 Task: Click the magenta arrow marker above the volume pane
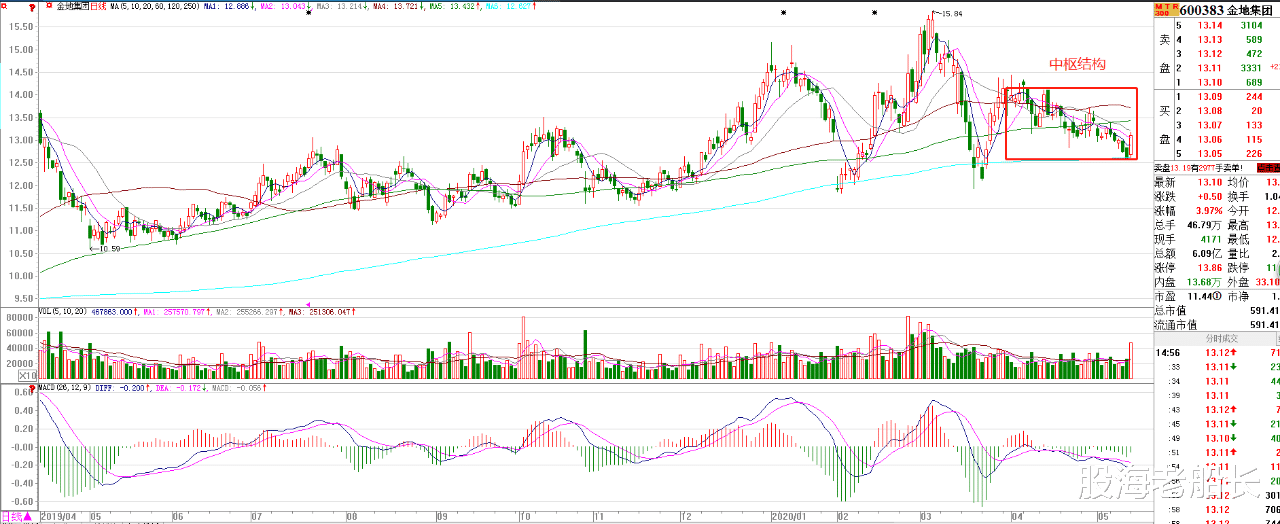[x=308, y=304]
